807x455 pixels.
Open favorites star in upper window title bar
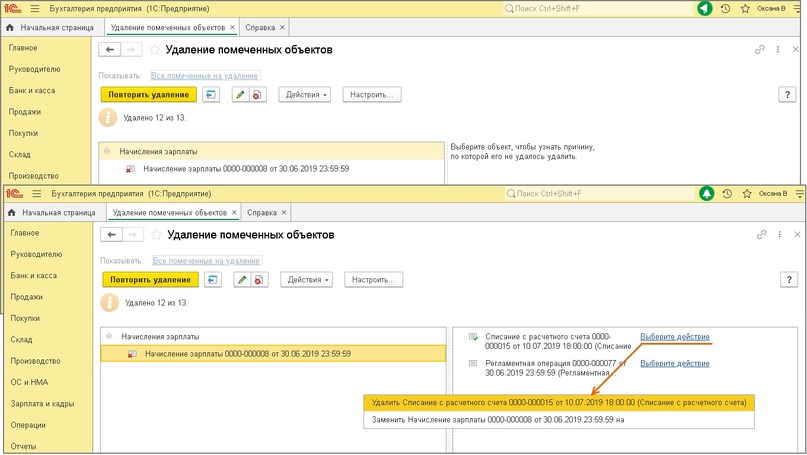(x=745, y=9)
